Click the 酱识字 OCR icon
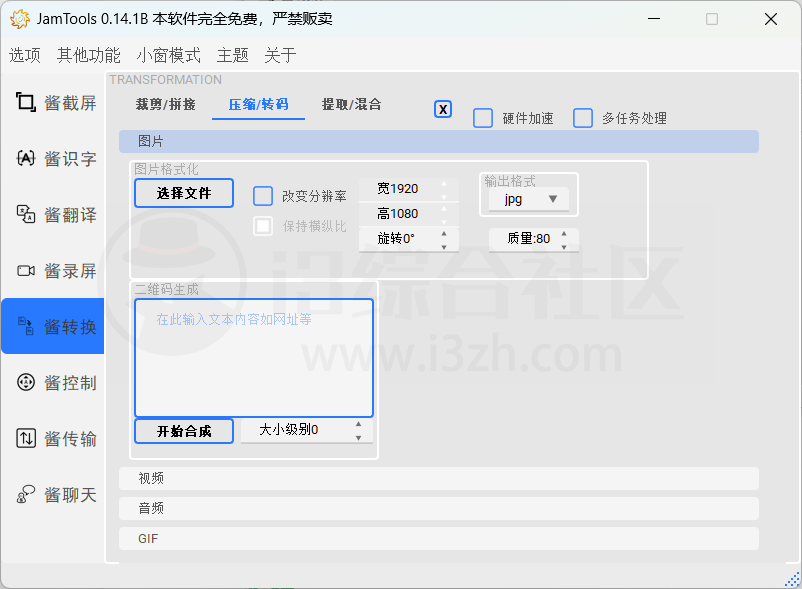Viewport: 802px width, 589px height. coord(26,158)
